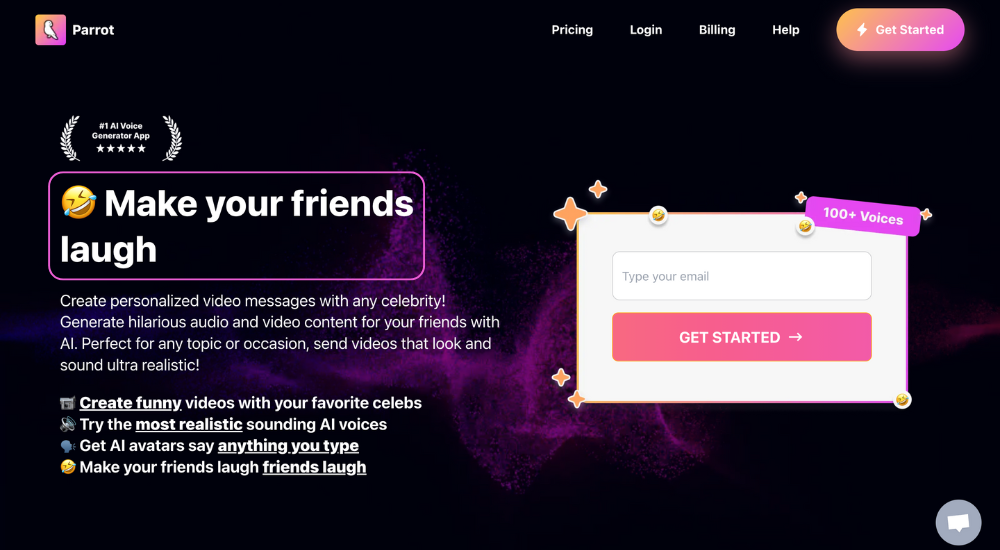Viewport: 1000px width, 550px height.
Task: Click the laughing emoji on the form's bottom corner
Action: (902, 400)
